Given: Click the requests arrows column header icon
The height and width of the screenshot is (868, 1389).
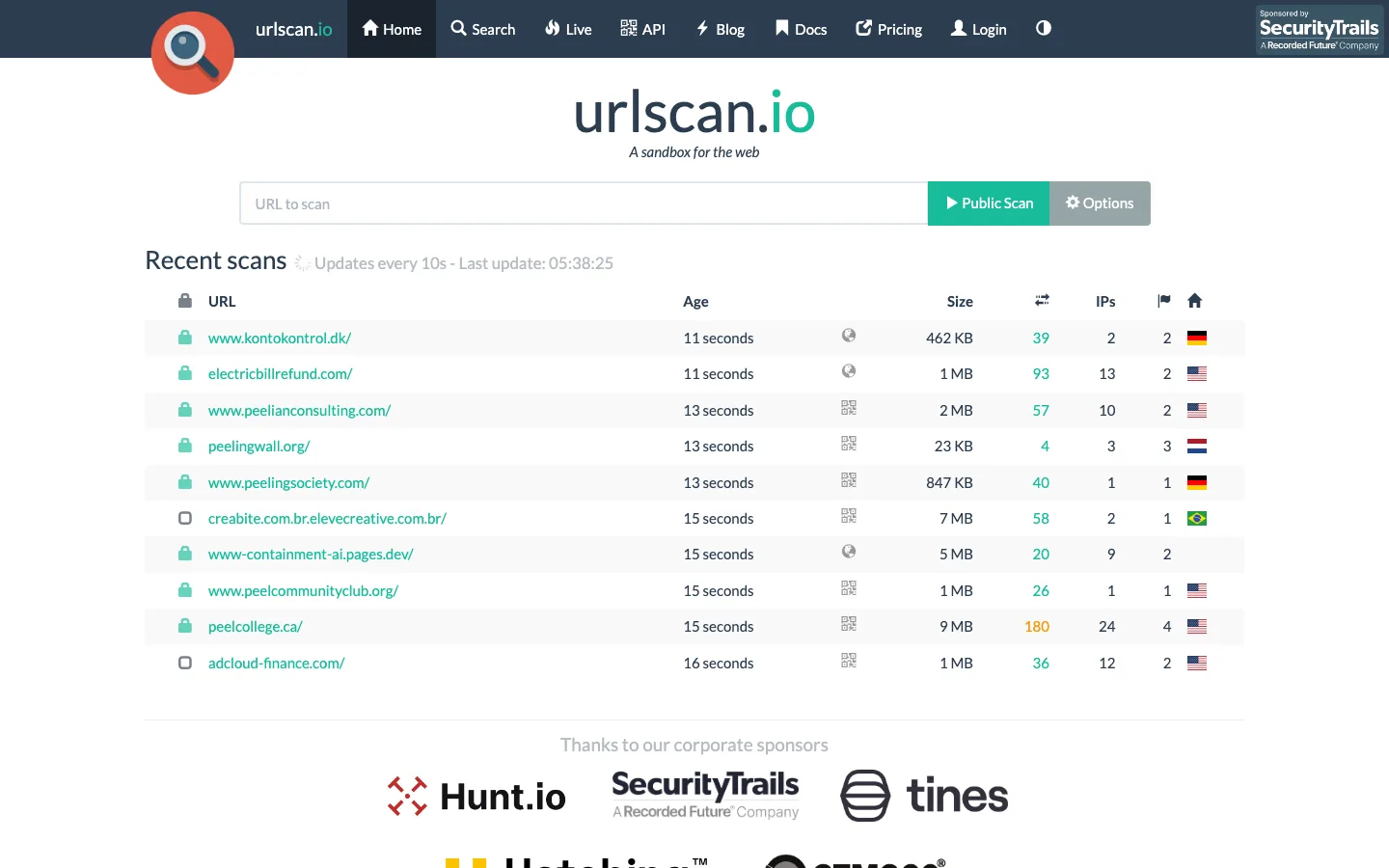Looking at the screenshot, I should pyautogui.click(x=1042, y=301).
